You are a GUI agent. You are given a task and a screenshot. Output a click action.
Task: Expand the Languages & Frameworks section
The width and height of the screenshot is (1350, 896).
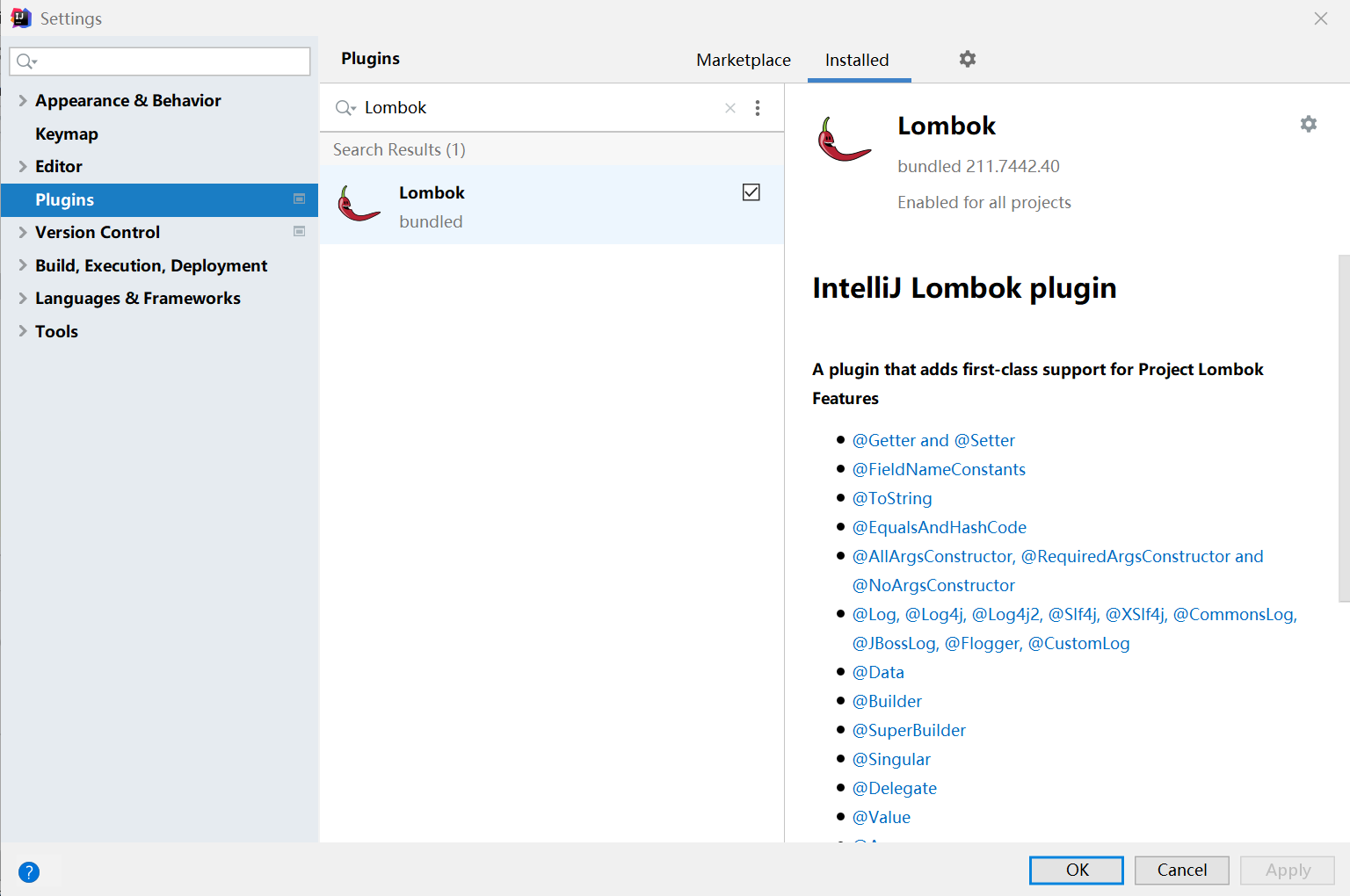(23, 299)
